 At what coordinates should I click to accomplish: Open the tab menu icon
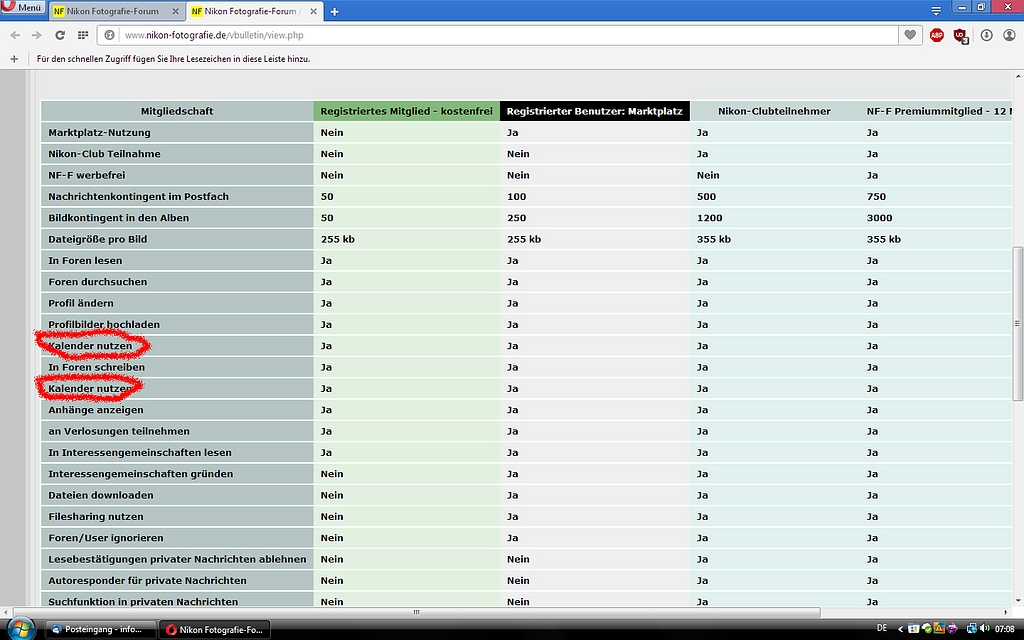[x=936, y=11]
